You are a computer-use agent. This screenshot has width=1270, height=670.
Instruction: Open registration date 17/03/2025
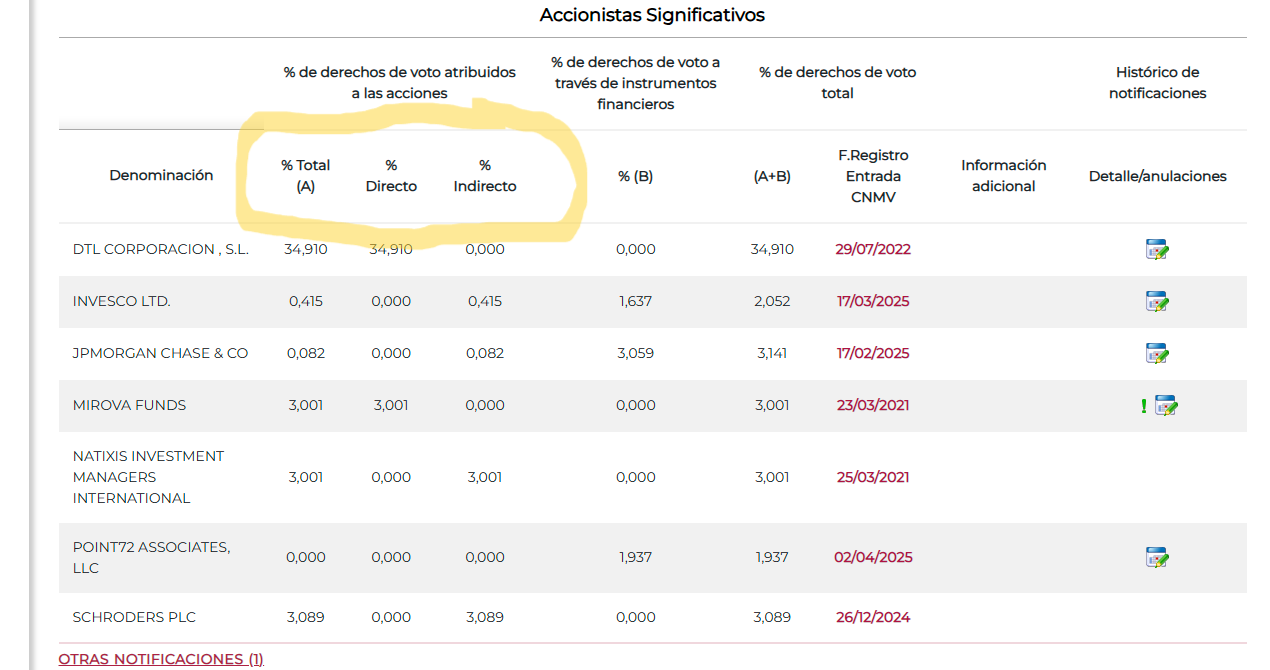873,301
